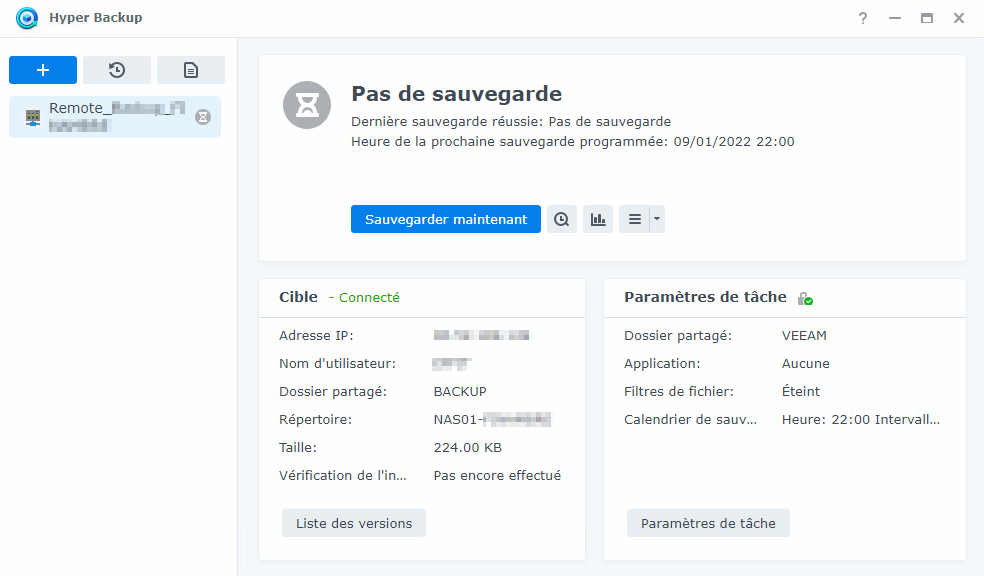The width and height of the screenshot is (984, 576).
Task: Show backup statistics with bar chart icon
Action: pyautogui.click(x=598, y=219)
